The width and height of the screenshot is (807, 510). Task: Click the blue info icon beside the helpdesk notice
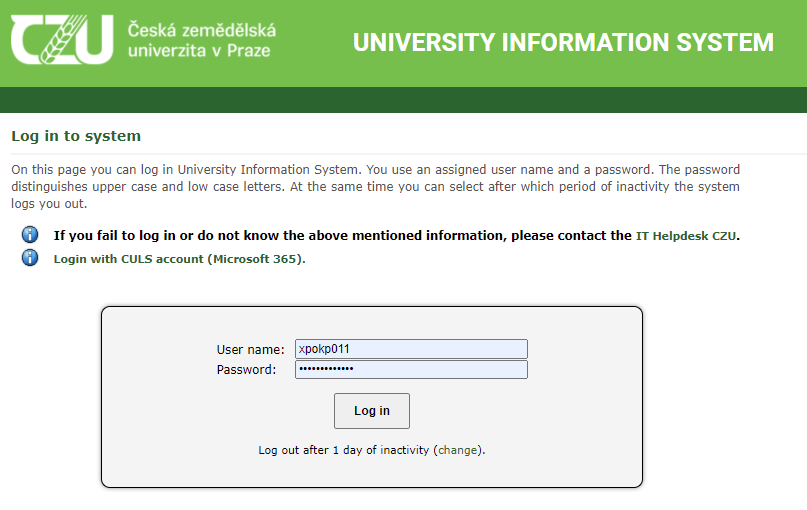coord(30,235)
